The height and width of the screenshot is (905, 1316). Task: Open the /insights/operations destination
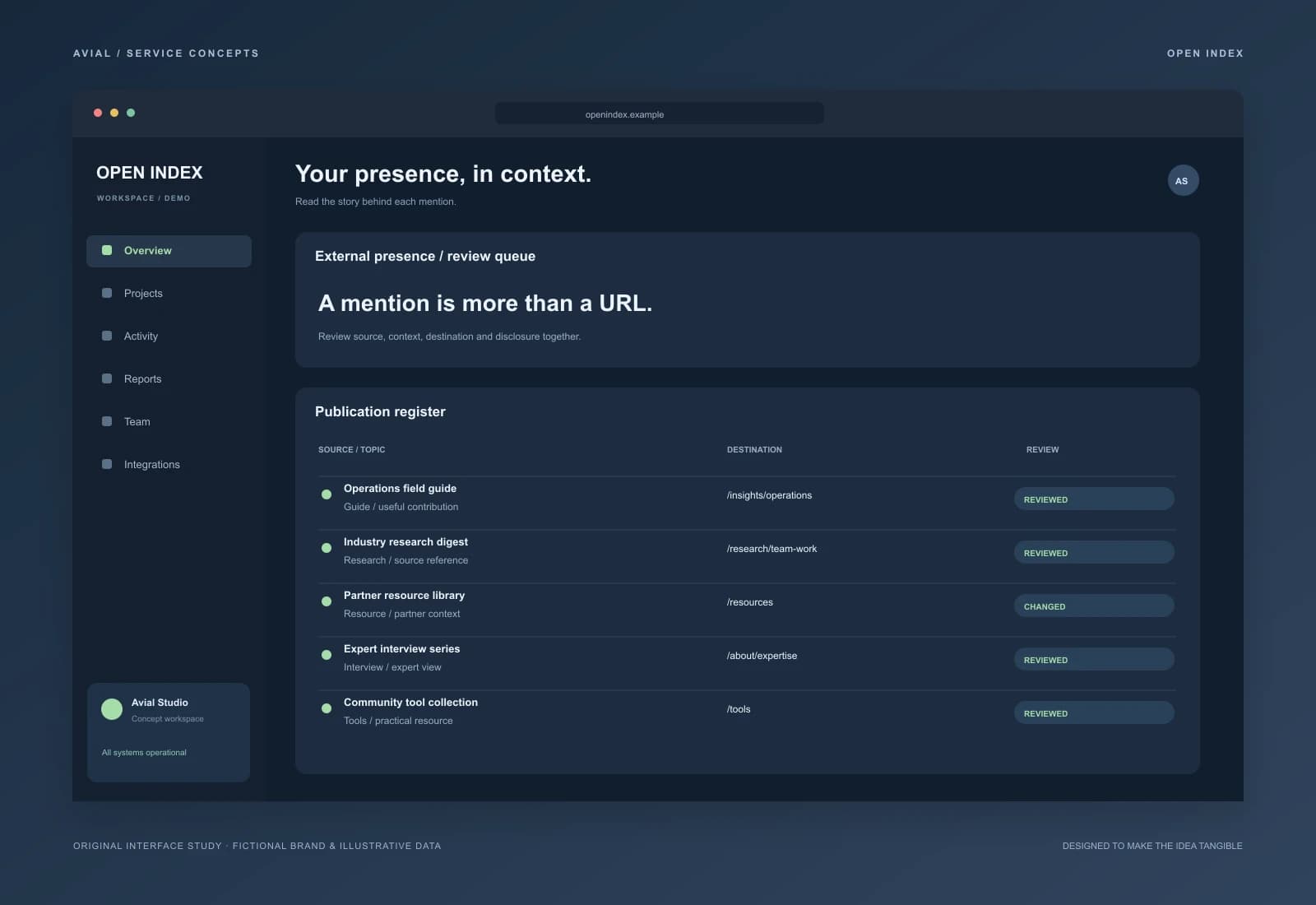click(x=769, y=495)
